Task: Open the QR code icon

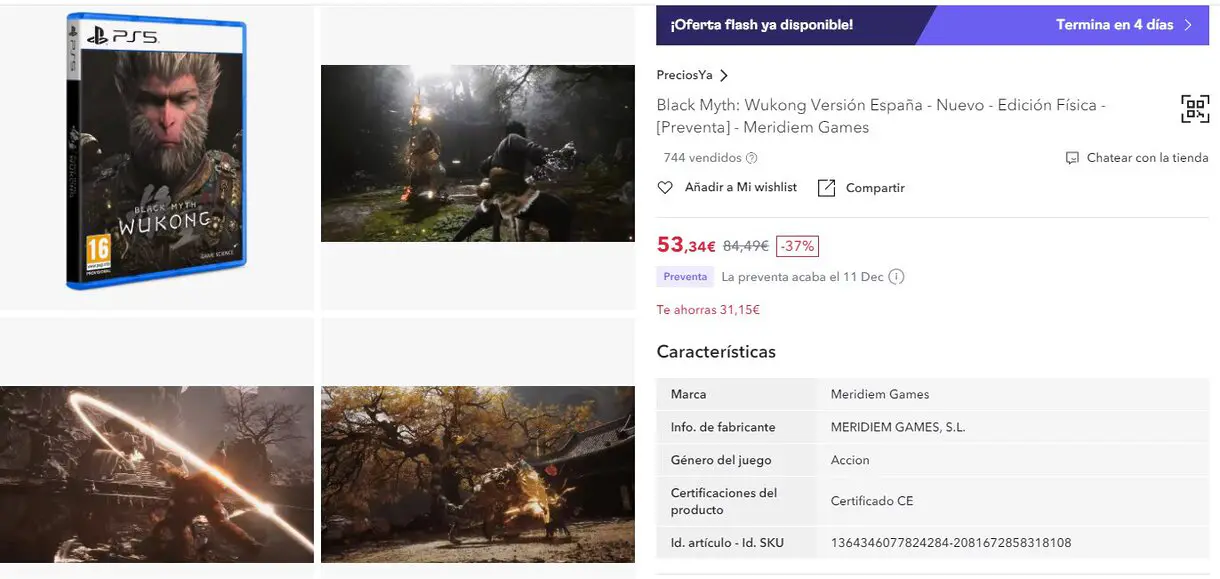Action: tap(1195, 109)
